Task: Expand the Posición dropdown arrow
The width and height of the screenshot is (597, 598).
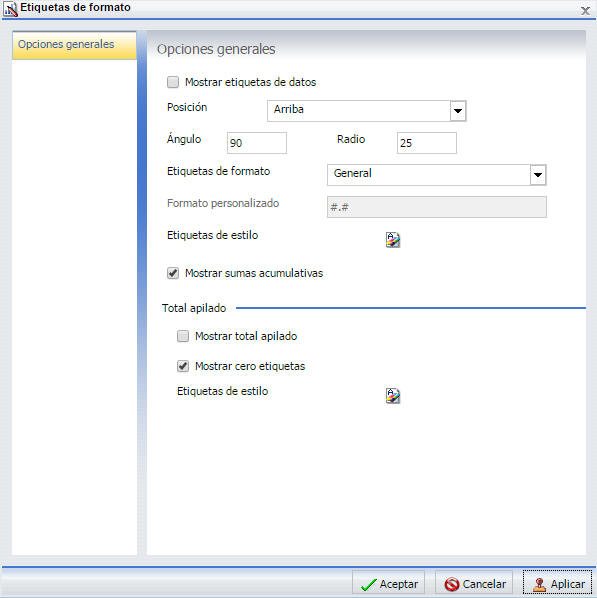Action: point(458,111)
